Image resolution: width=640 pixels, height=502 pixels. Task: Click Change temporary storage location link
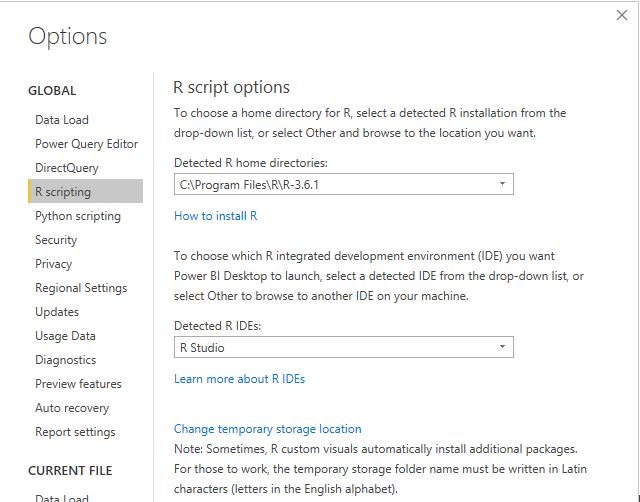(x=267, y=429)
